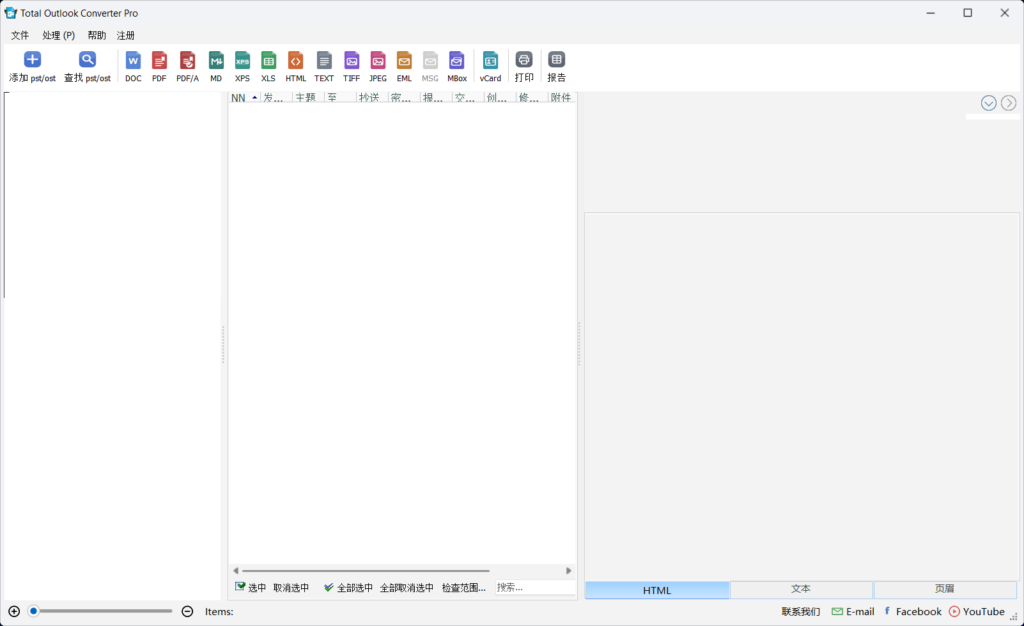Click the 打印 print icon

[524, 67]
